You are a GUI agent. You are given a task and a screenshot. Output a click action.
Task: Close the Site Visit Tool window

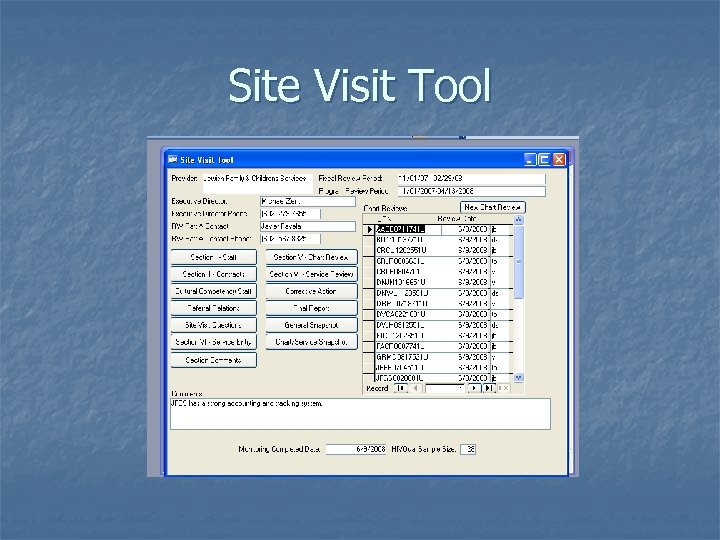559,159
